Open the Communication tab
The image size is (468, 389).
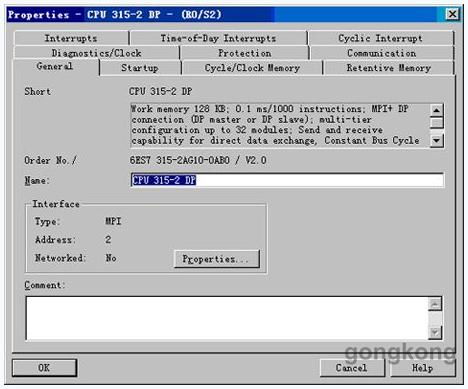[382, 53]
